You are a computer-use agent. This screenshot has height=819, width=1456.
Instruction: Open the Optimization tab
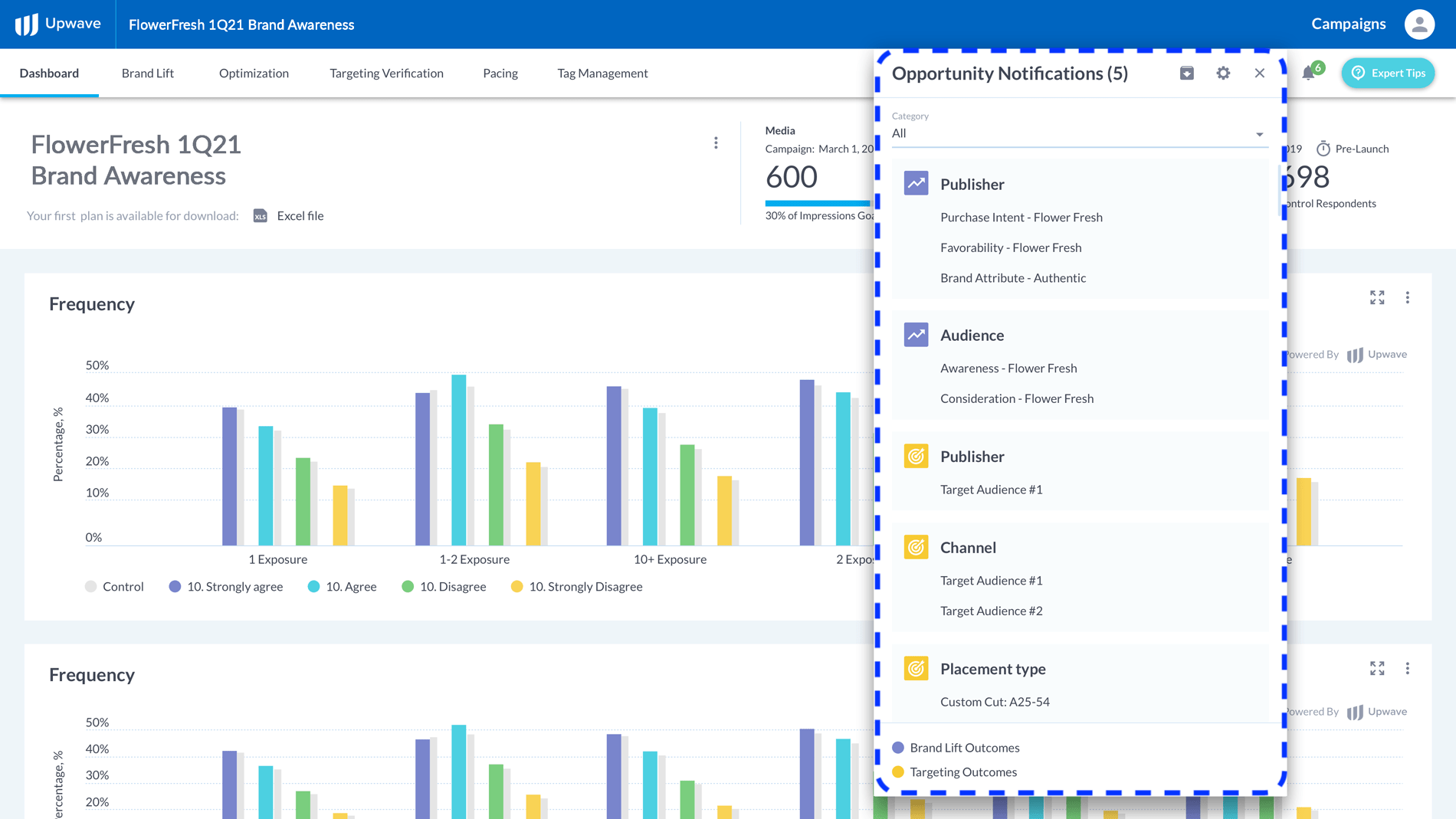pyautogui.click(x=254, y=74)
